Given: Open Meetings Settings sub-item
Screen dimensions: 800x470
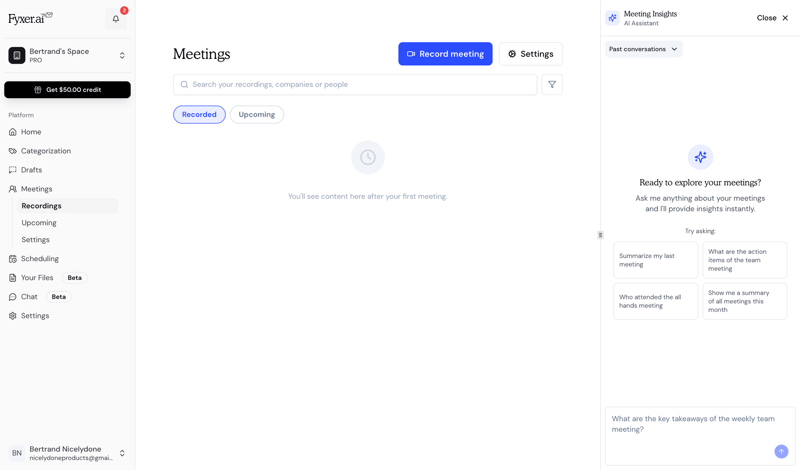Looking at the screenshot, I should [67, 239].
